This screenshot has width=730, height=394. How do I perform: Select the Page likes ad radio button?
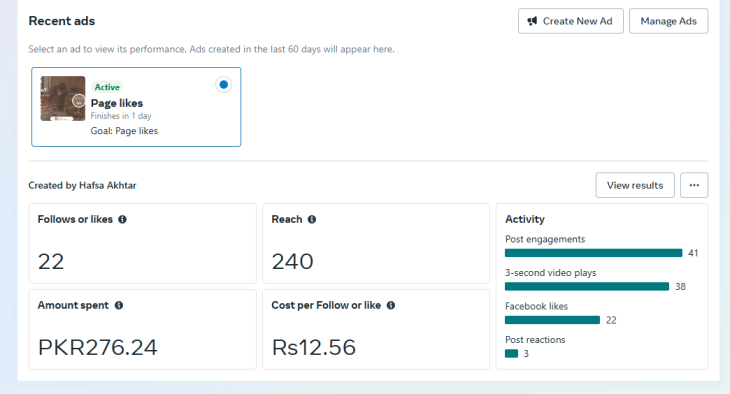(x=223, y=85)
